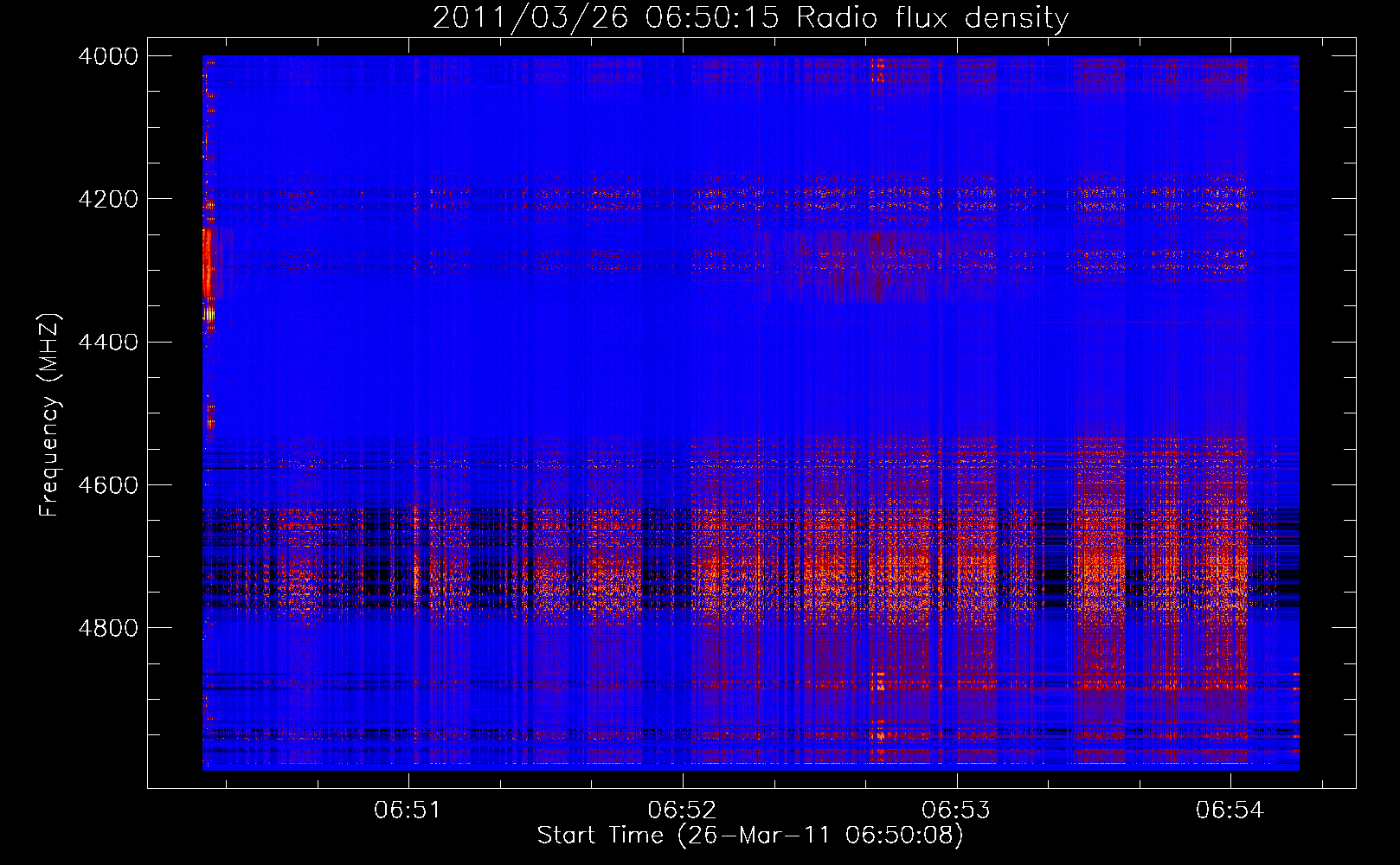Click the 4200 frequency tick label
1400x865 pixels.
tap(108, 199)
